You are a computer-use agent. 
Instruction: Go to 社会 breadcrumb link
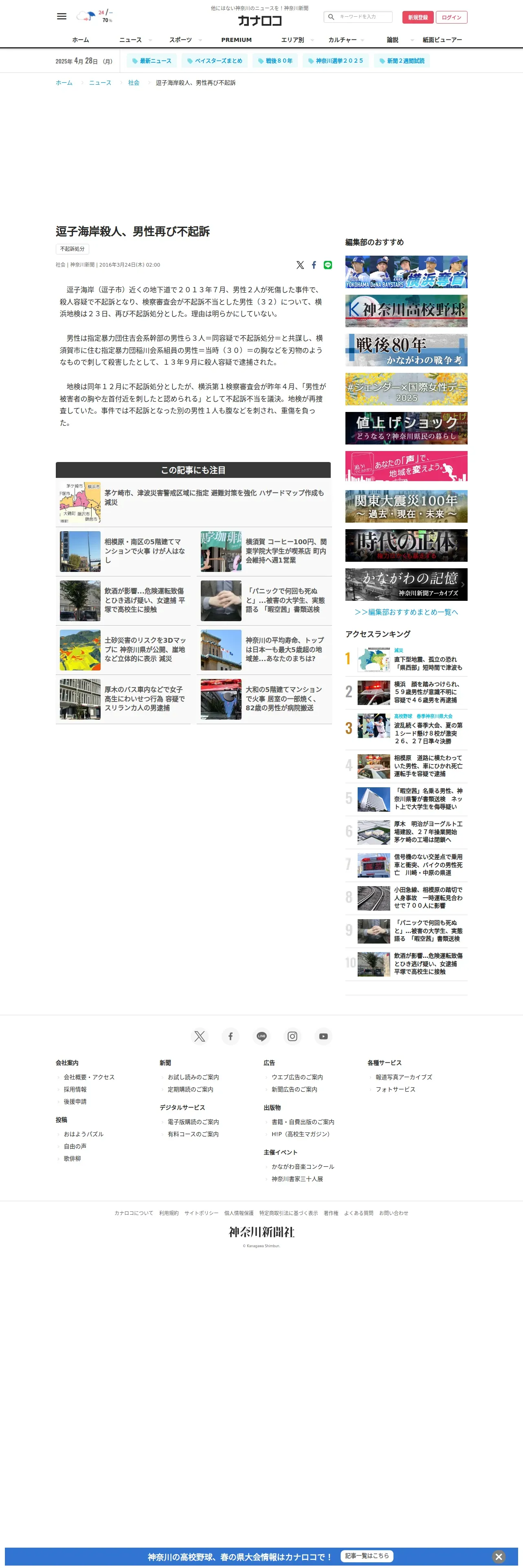[133, 83]
